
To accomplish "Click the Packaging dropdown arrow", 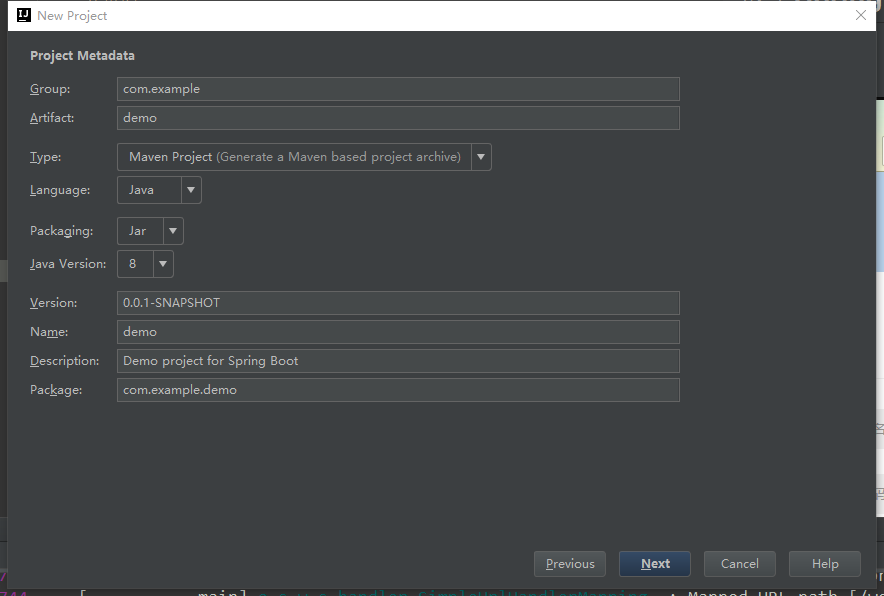I will point(173,231).
